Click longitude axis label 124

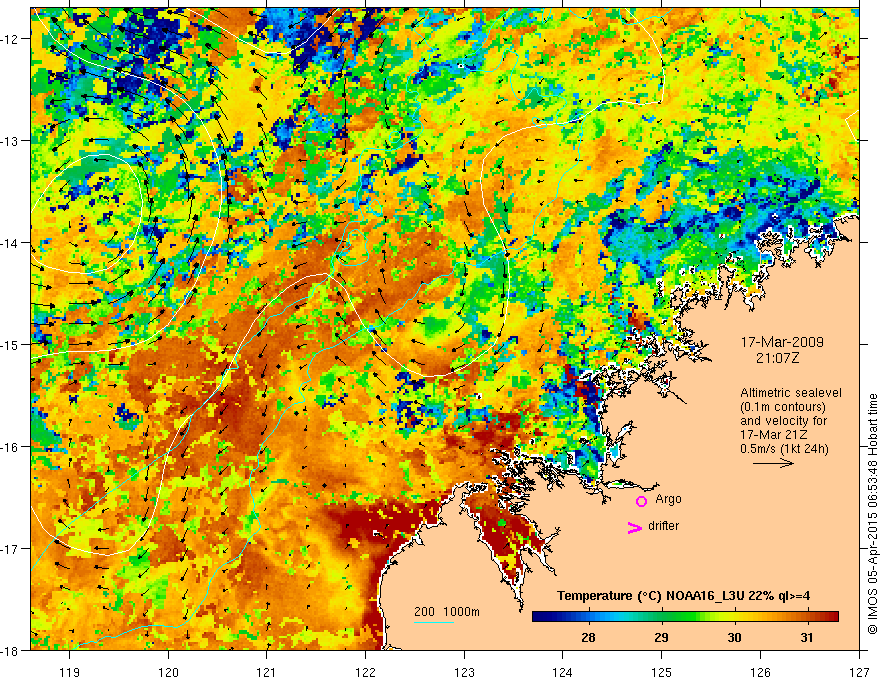pyautogui.click(x=563, y=672)
